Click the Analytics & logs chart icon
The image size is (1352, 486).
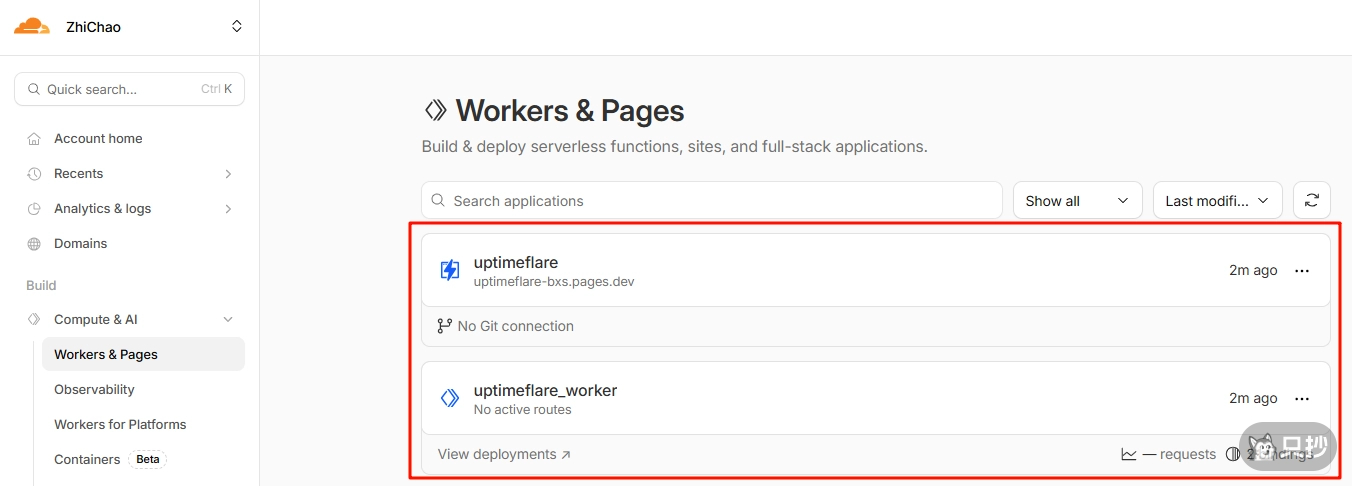tap(34, 209)
